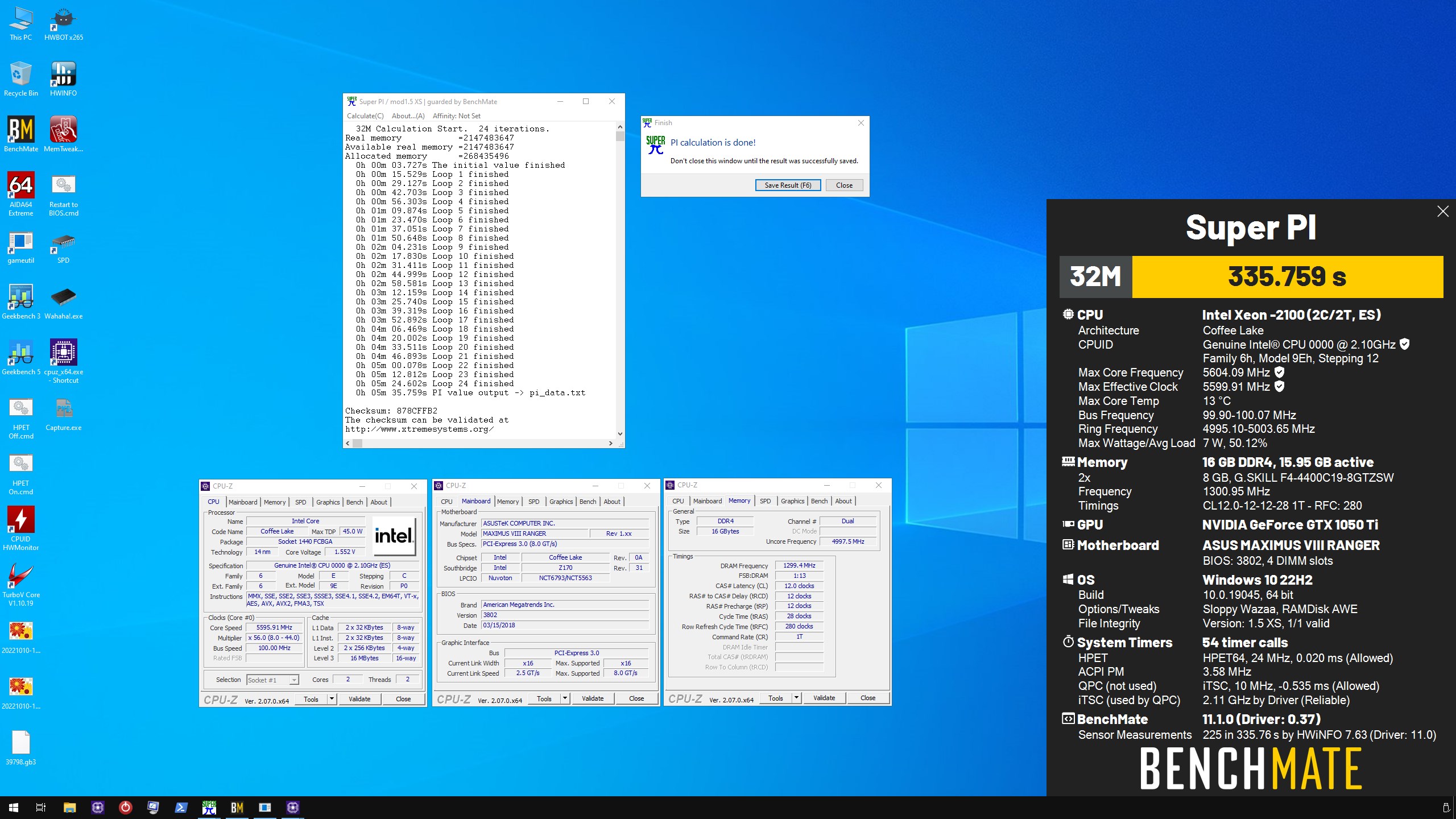The height and width of the screenshot is (819, 1456).
Task: Switch to Mainboard tab in CPU tab window
Action: click(x=243, y=502)
